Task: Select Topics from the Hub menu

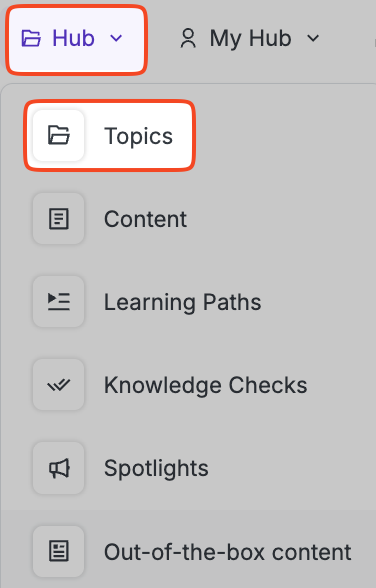Action: click(x=139, y=136)
